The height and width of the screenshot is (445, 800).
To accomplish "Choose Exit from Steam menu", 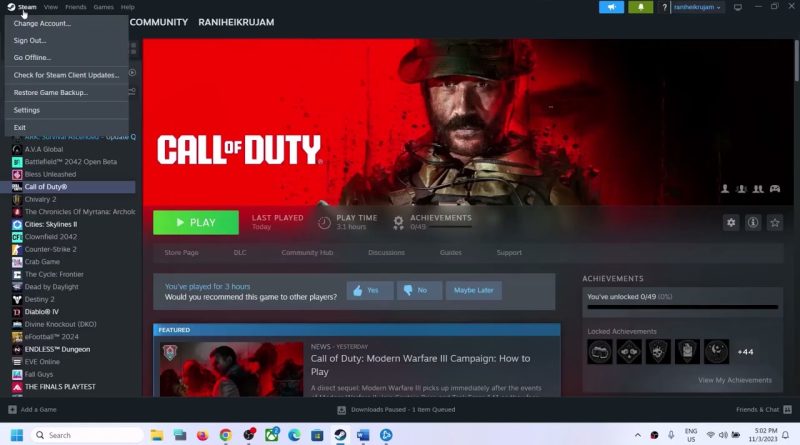I will tap(66, 128).
